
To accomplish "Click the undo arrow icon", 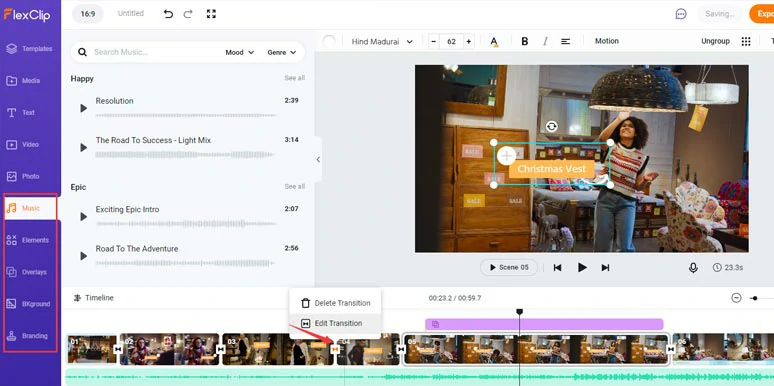I will 168,14.
